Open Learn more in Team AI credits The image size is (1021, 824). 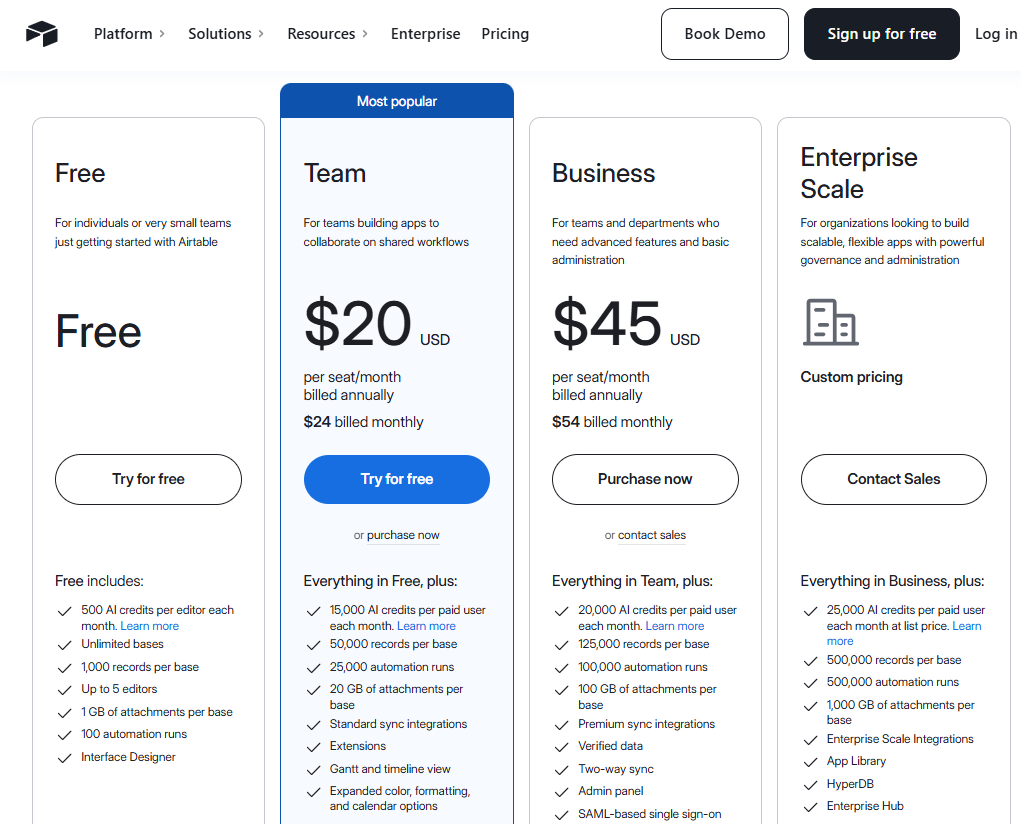pos(427,626)
